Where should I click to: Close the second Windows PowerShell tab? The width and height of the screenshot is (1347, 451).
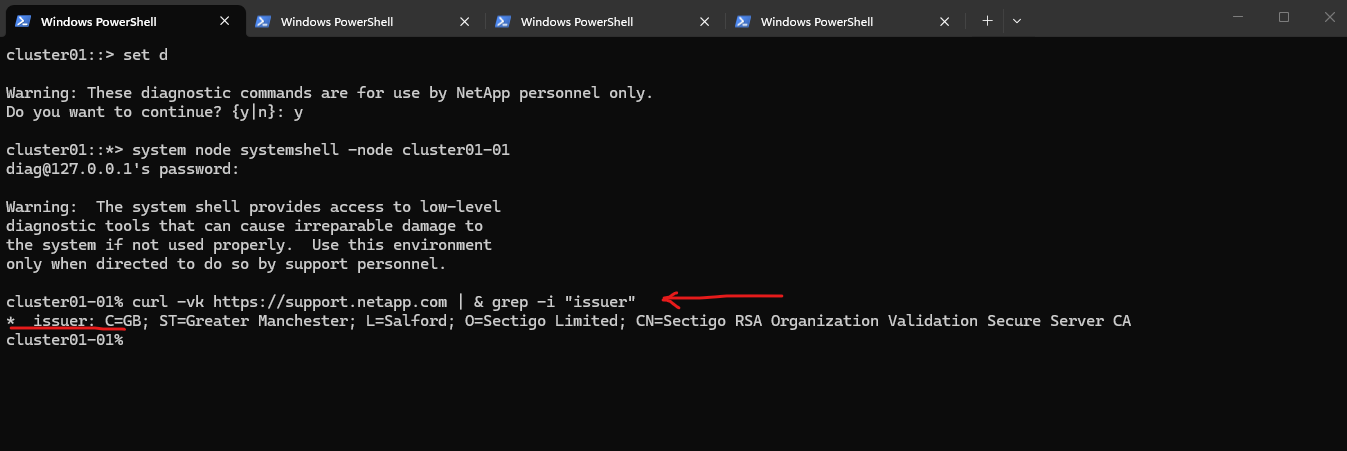(463, 21)
